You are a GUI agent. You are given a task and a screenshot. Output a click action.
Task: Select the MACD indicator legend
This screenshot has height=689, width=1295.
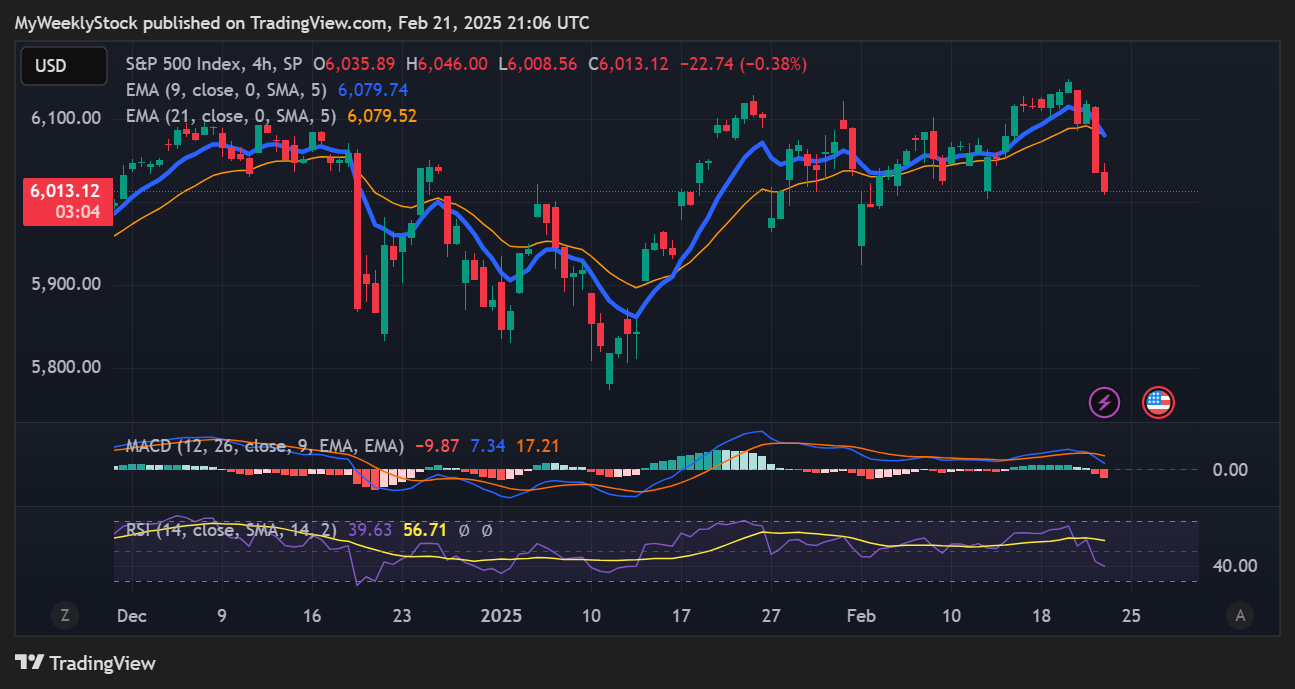tap(265, 445)
